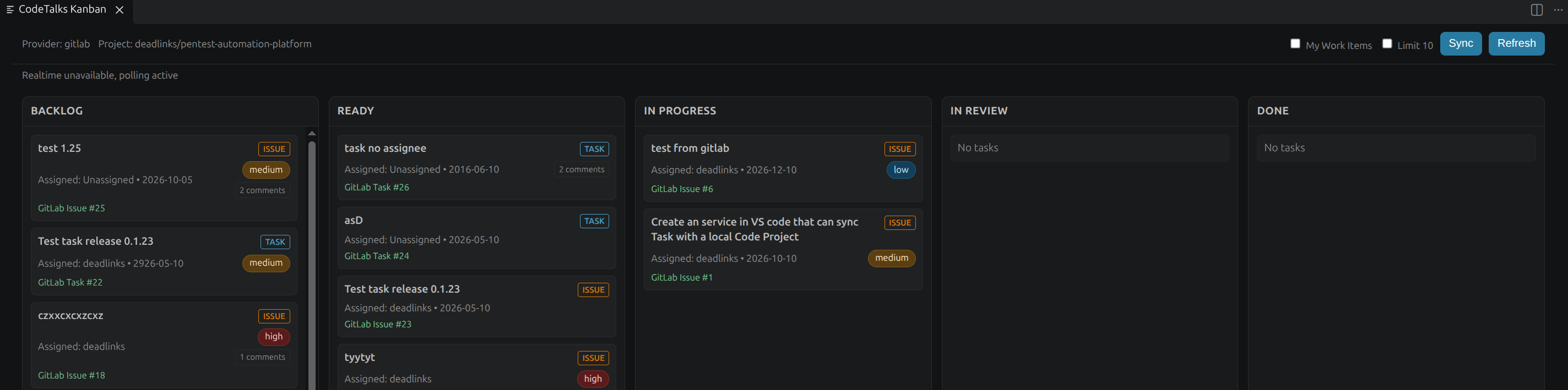Click the medium priority badge on test 1.25
The height and width of the screenshot is (390, 1568).
coord(266,170)
